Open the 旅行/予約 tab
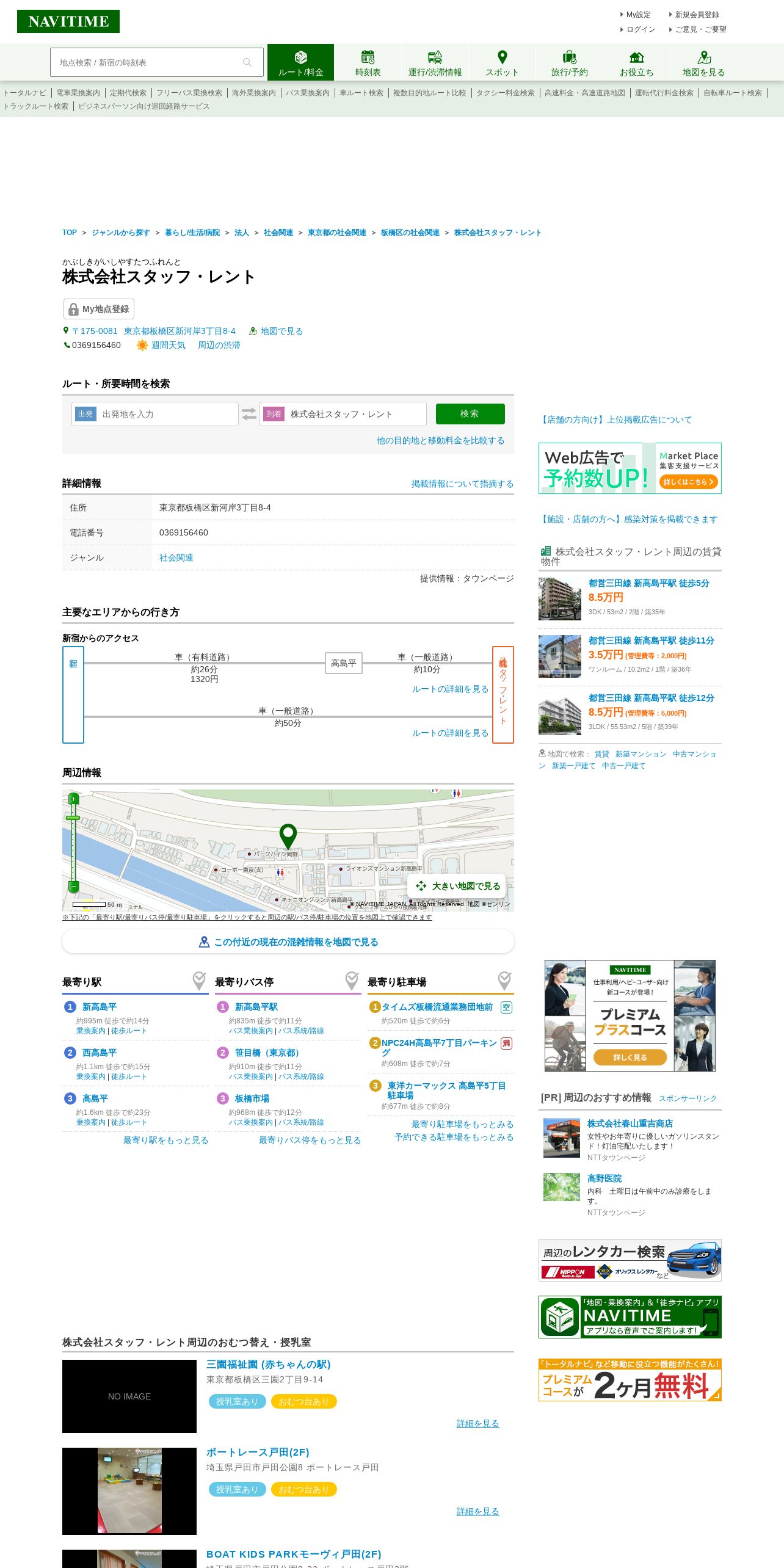 [569, 62]
